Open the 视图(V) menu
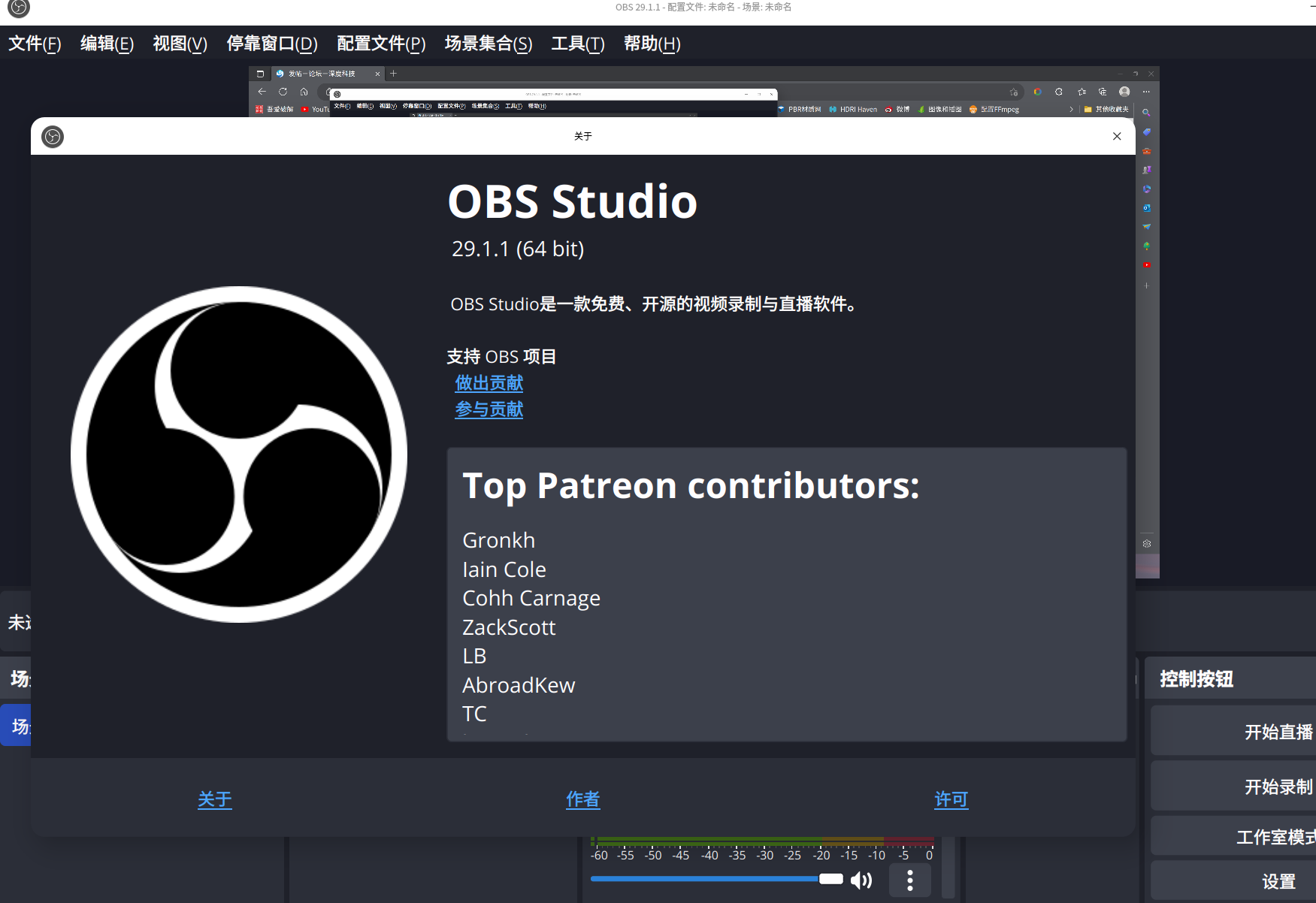The height and width of the screenshot is (903, 1316). [x=180, y=44]
